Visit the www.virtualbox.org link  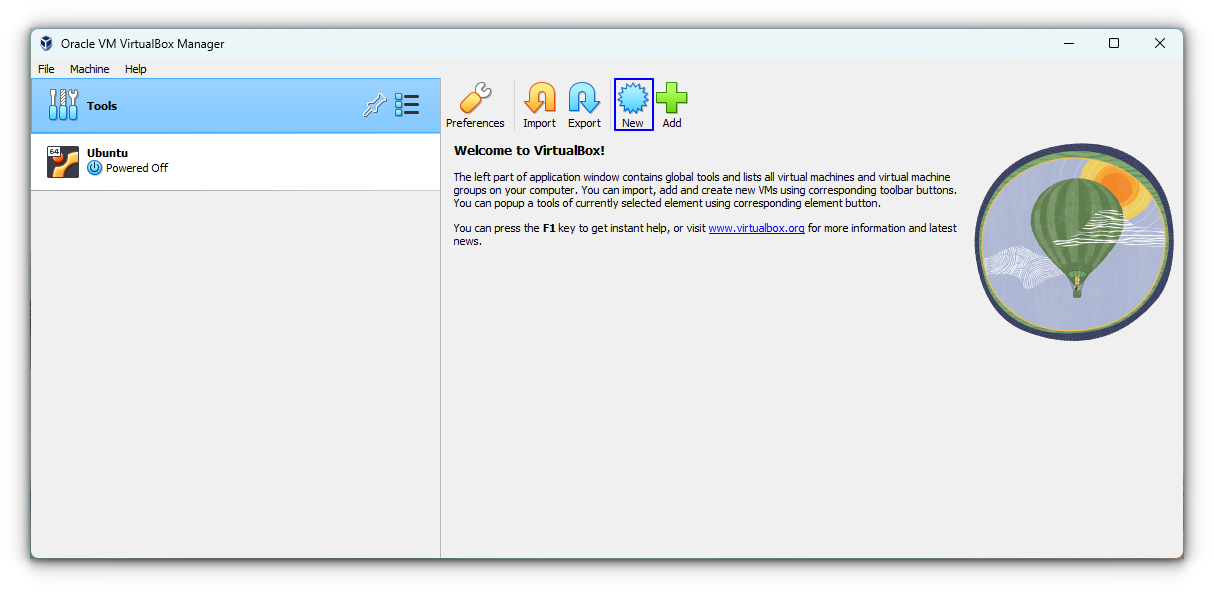tap(757, 228)
